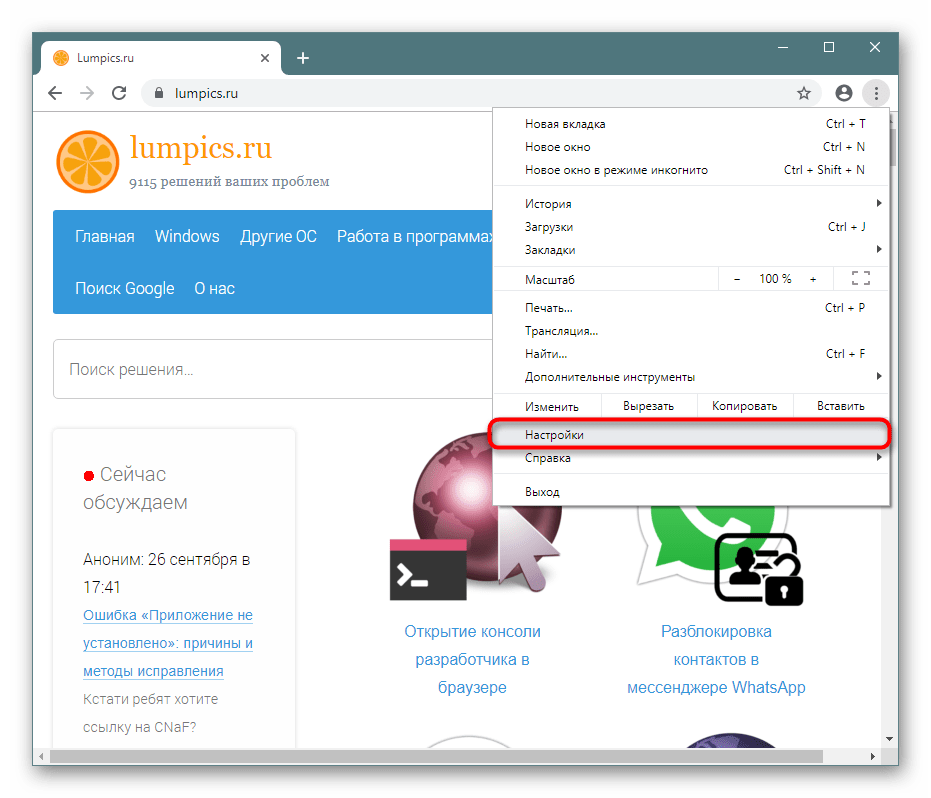This screenshot has height=798, width=931.
Task: Select Новое окно в режиме инкогнито
Action: pyautogui.click(x=616, y=170)
